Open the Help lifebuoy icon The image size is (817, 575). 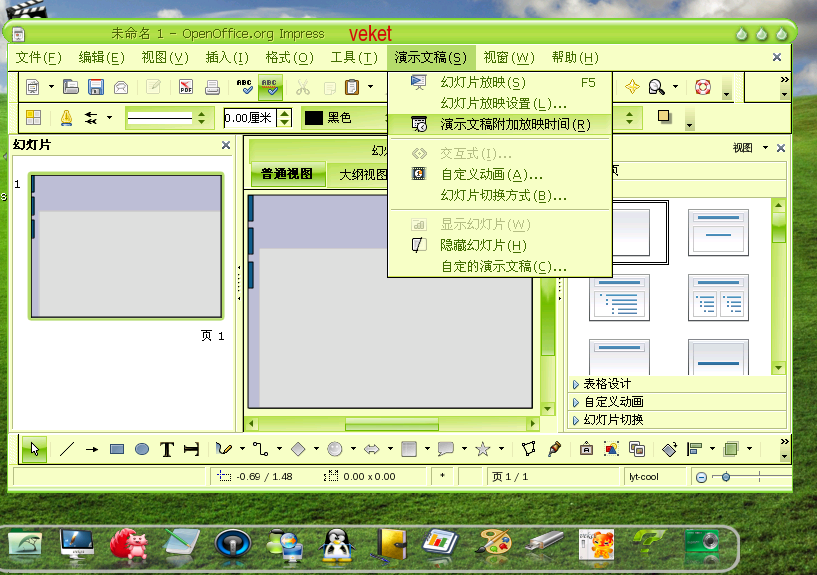[703, 86]
